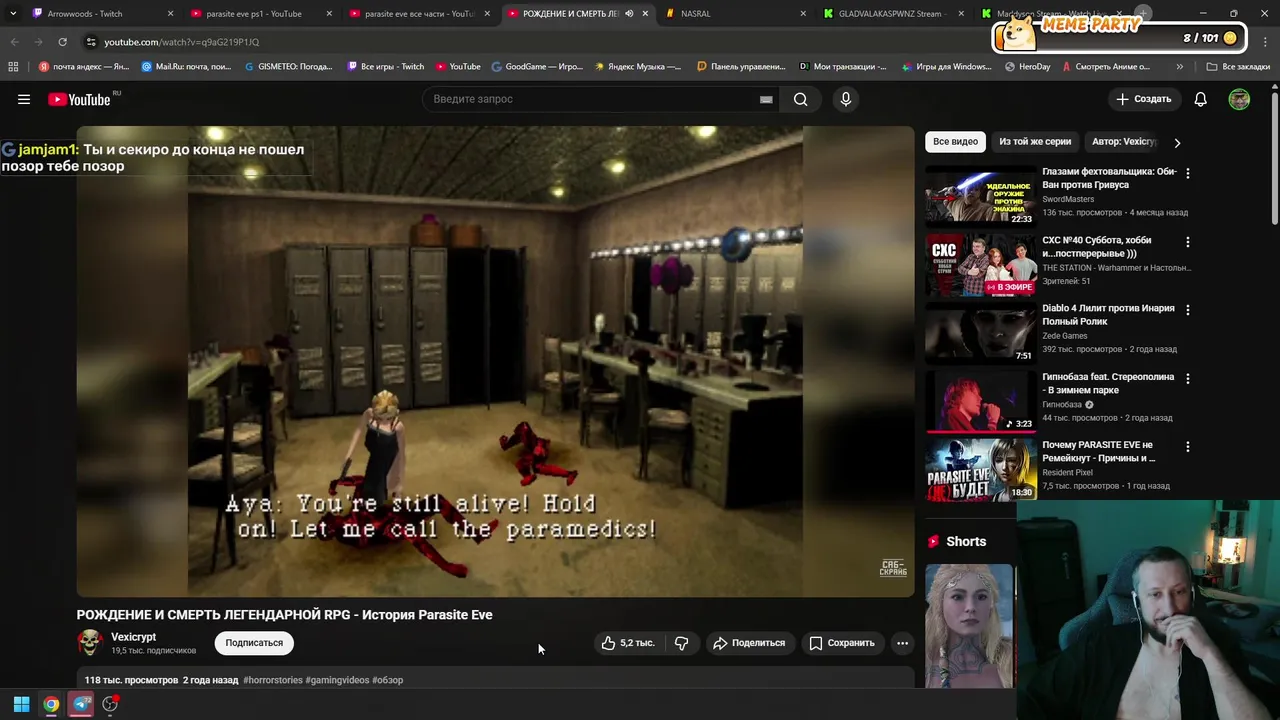The image size is (1280, 720).
Task: Like the video with thumbs up
Action: [627, 643]
